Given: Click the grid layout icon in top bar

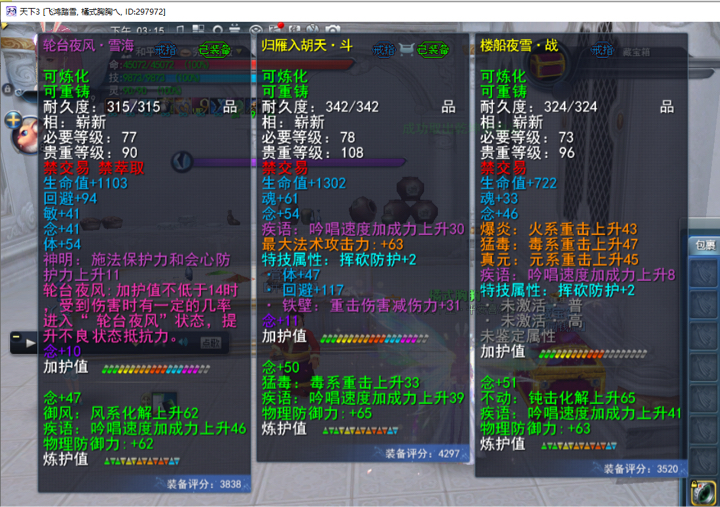Looking at the screenshot, I should 198,29.
